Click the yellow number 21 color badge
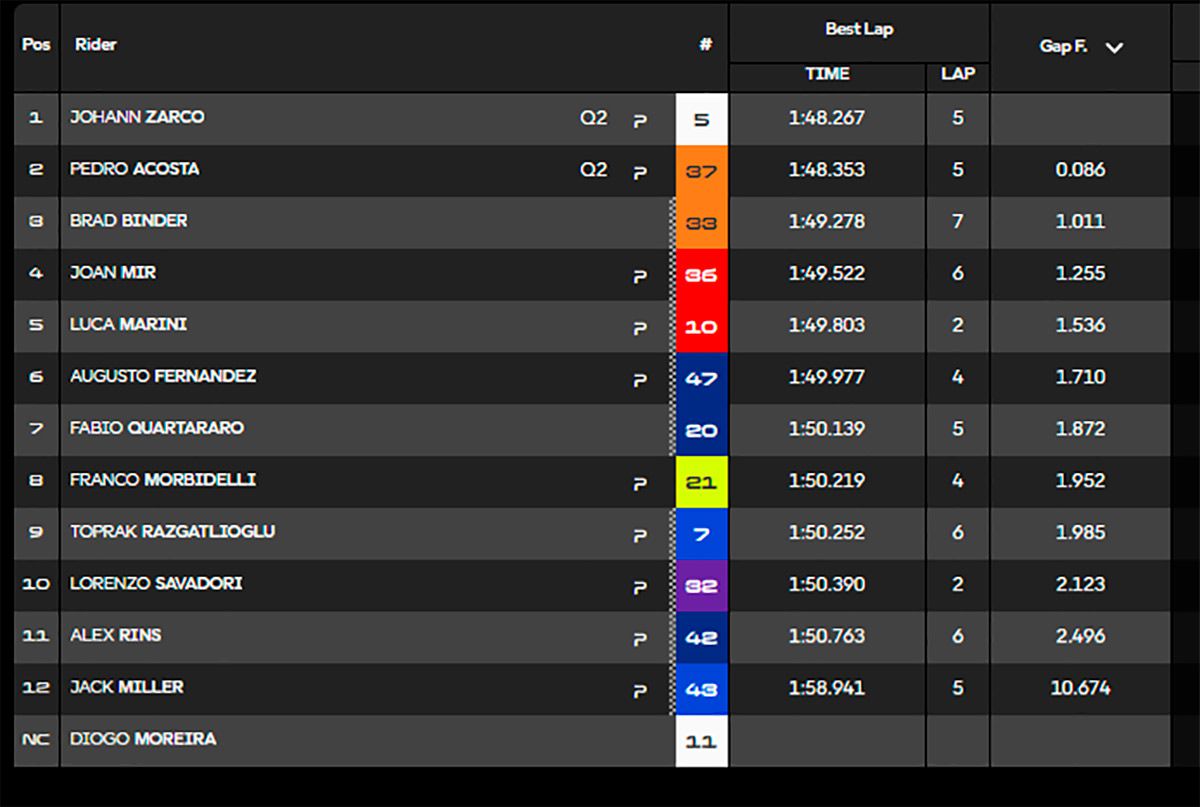Image resolution: width=1200 pixels, height=807 pixels. click(x=701, y=483)
